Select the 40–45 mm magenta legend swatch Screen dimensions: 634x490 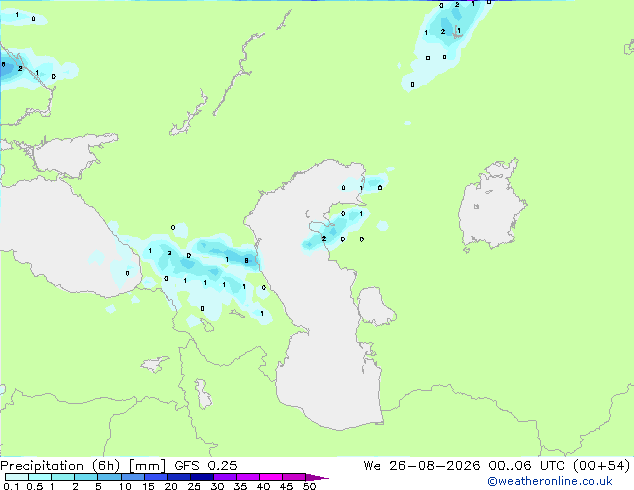271,477
